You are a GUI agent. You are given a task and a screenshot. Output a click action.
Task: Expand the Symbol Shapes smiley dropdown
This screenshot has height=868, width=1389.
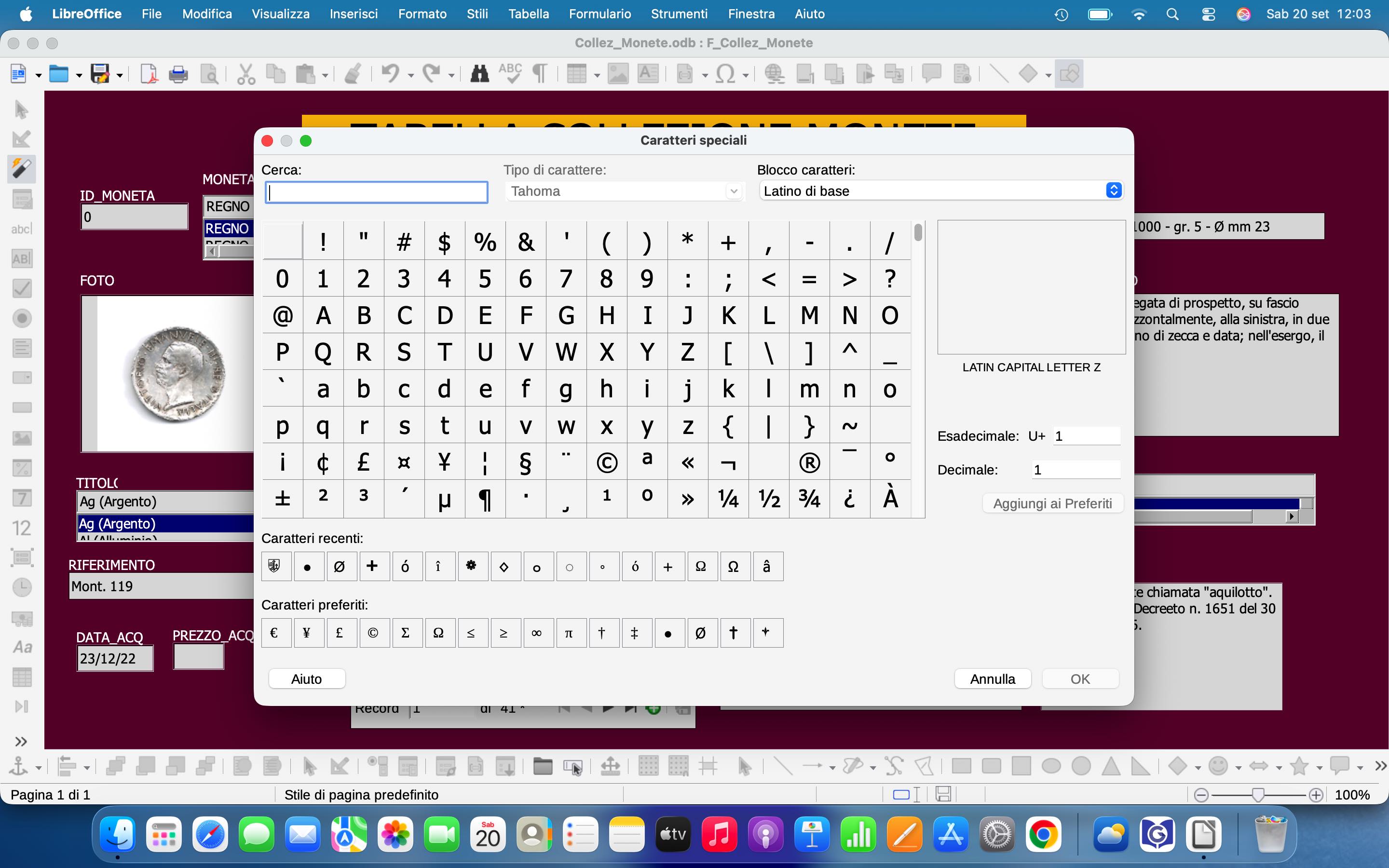[x=1239, y=768]
